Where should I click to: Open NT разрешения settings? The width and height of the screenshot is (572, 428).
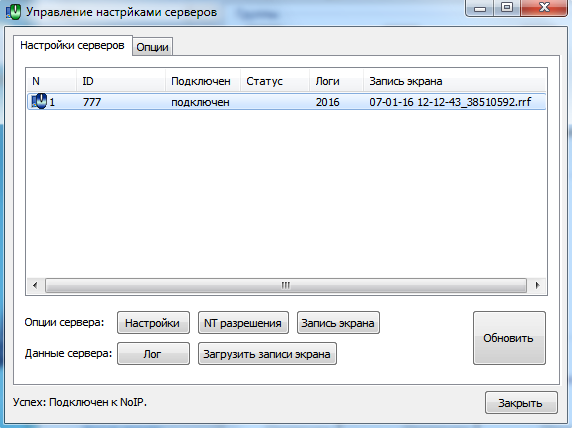(x=243, y=323)
